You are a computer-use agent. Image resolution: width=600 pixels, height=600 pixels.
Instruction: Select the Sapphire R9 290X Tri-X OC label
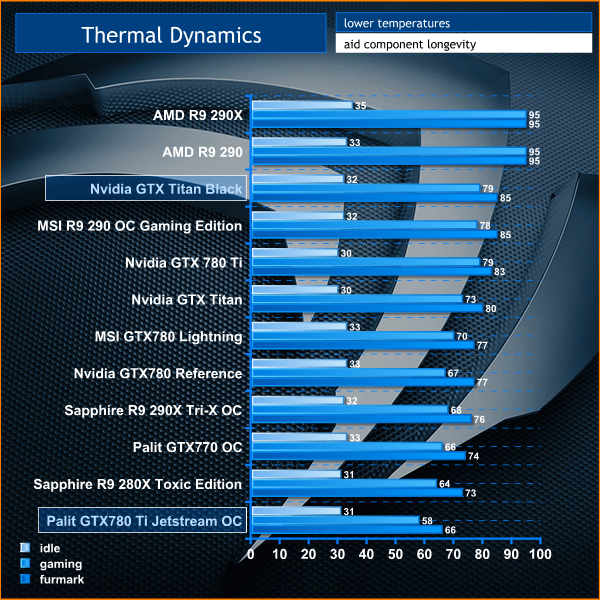click(153, 410)
